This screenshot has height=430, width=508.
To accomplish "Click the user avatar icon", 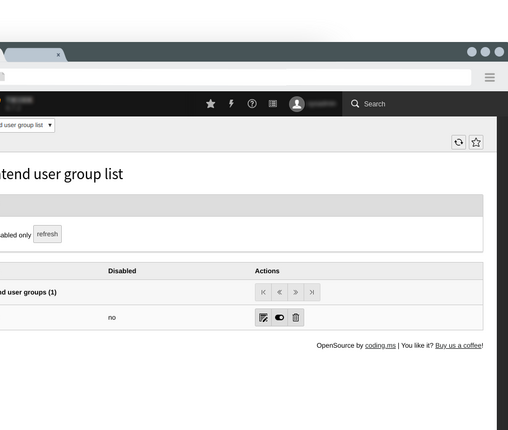I will (297, 104).
